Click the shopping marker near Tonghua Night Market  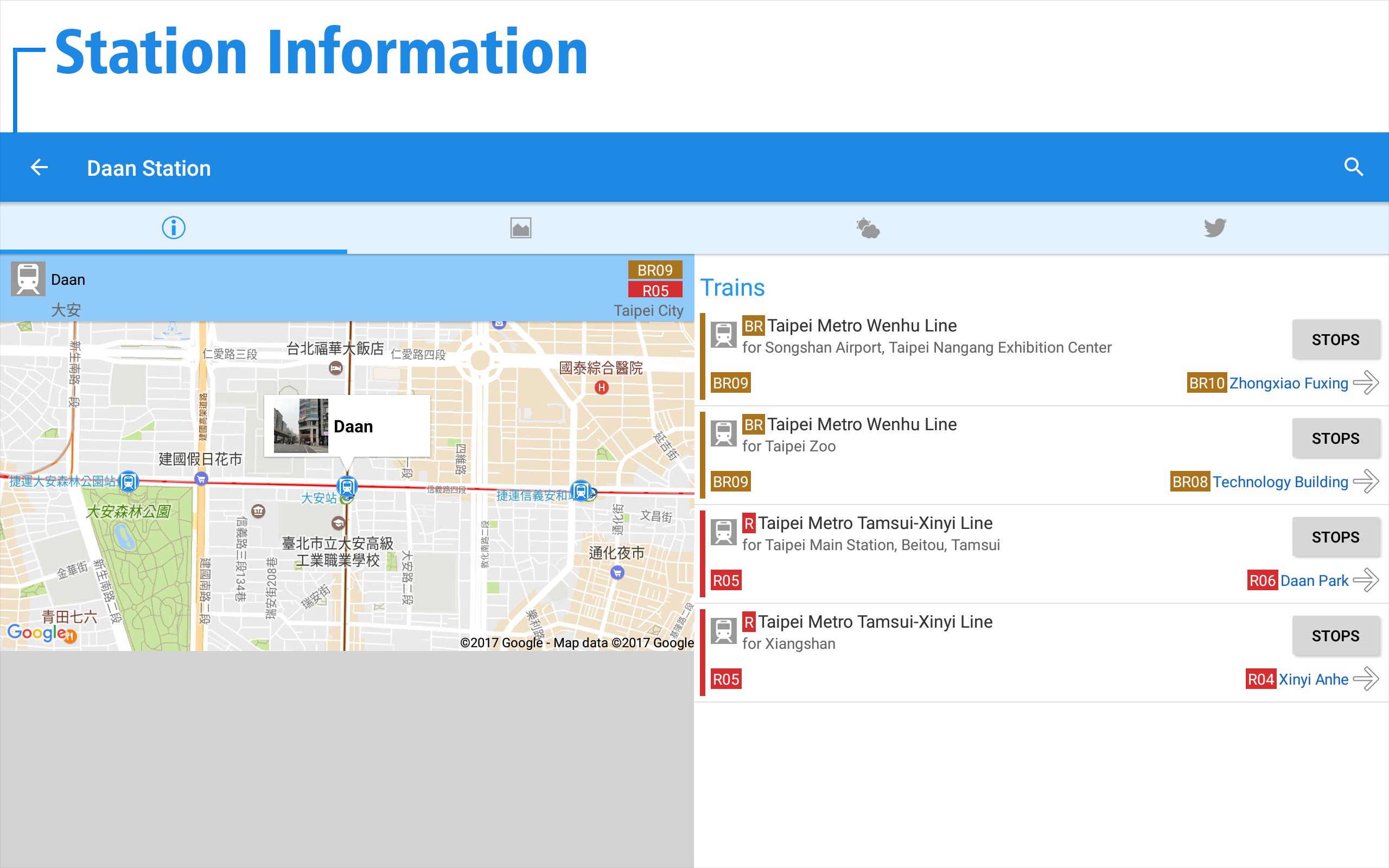(617, 572)
